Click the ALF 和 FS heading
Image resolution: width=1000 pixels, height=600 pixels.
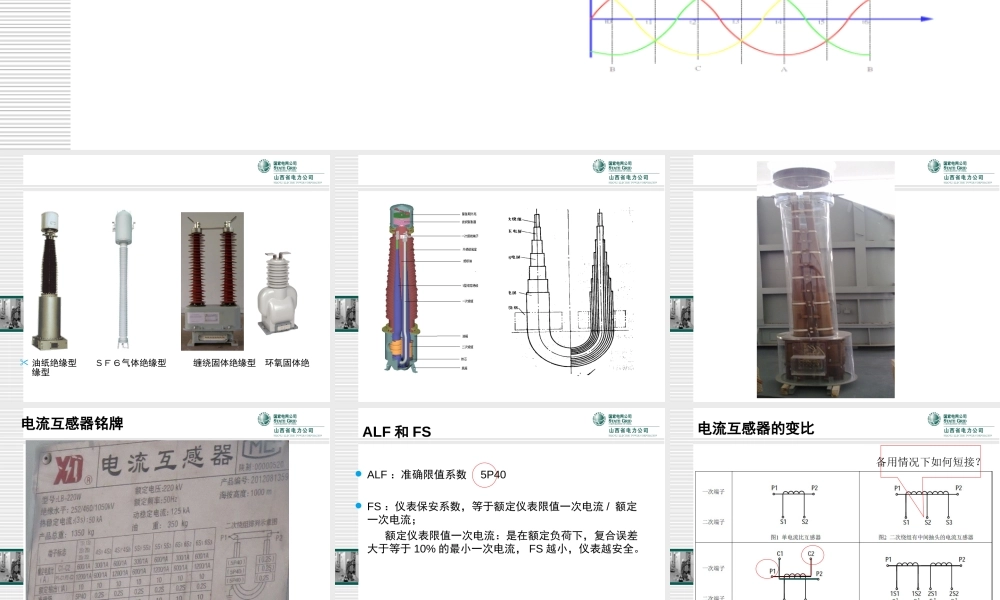tap(397, 432)
